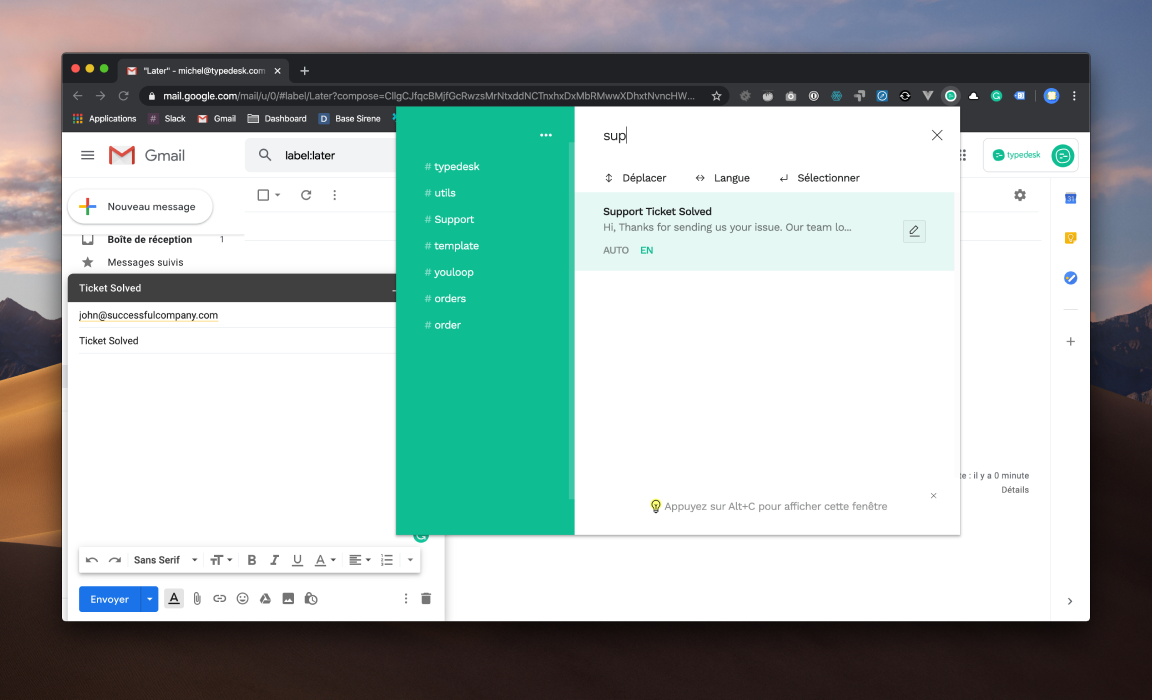Open the text alignment dropdown
This screenshot has width=1152, height=700.
pyautogui.click(x=359, y=560)
